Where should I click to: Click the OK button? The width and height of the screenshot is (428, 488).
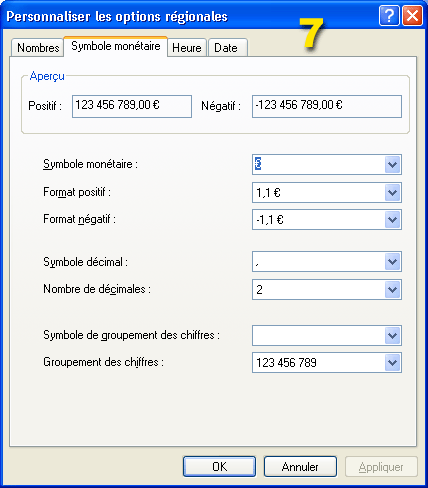point(219,467)
